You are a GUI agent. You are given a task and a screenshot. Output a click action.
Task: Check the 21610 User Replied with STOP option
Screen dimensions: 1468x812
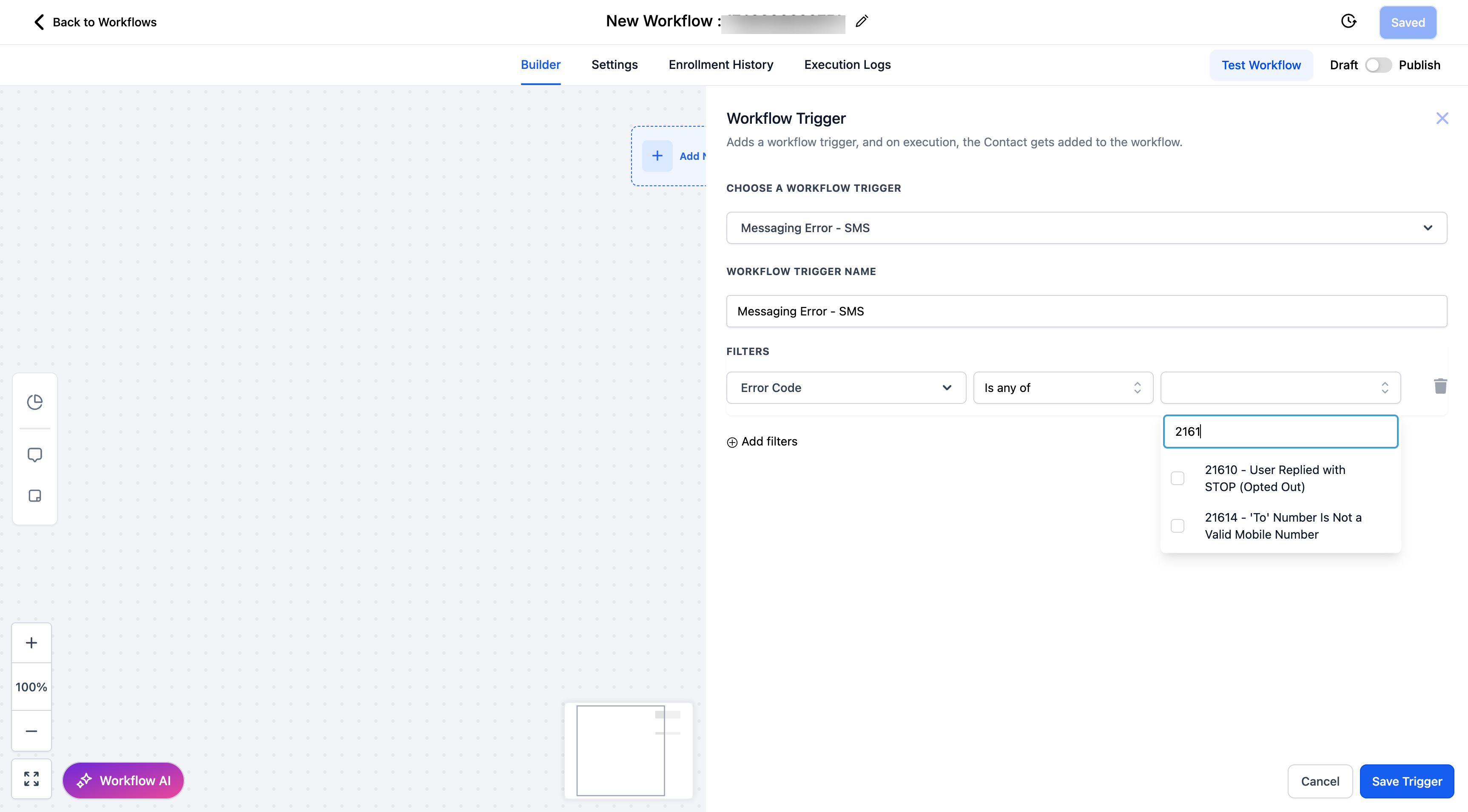coord(1178,478)
